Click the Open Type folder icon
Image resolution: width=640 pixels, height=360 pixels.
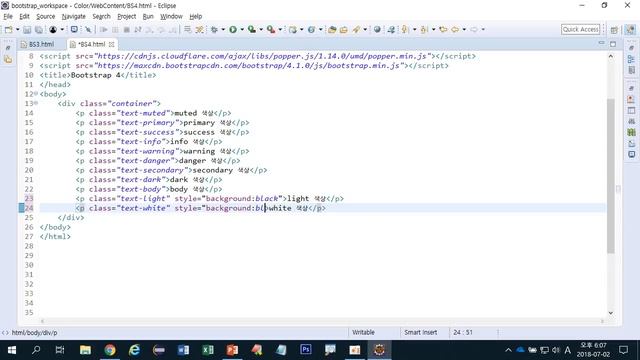332,29
